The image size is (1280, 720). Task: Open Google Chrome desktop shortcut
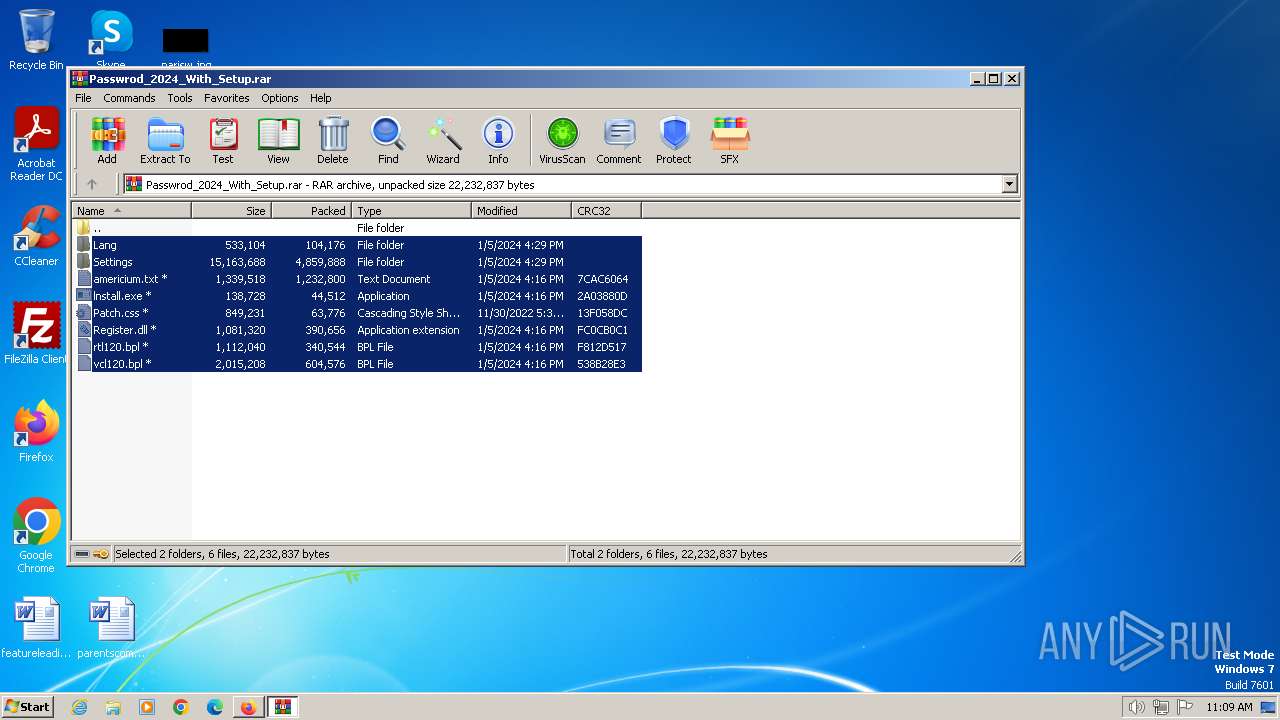(36, 536)
